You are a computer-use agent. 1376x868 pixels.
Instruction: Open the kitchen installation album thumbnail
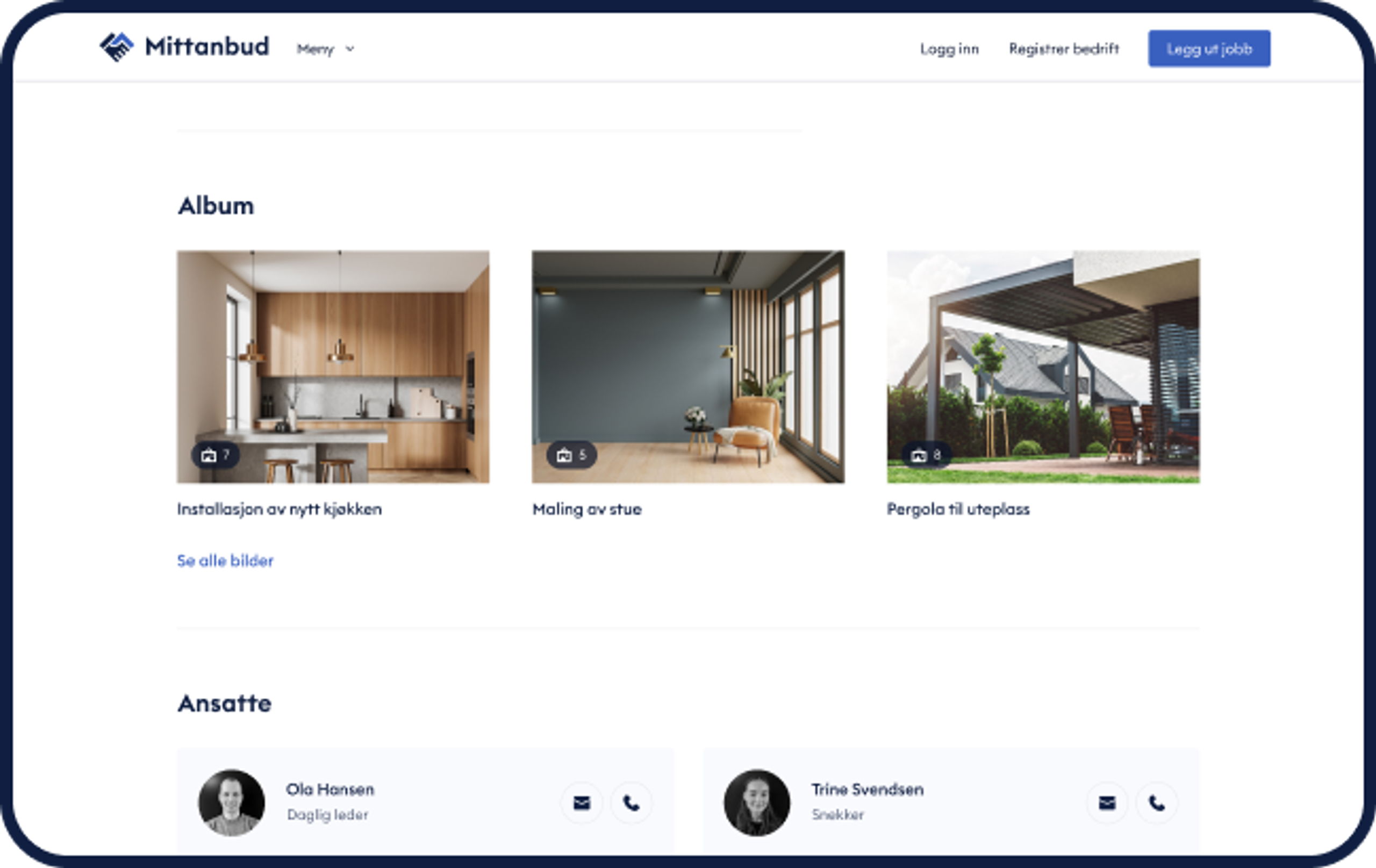333,365
